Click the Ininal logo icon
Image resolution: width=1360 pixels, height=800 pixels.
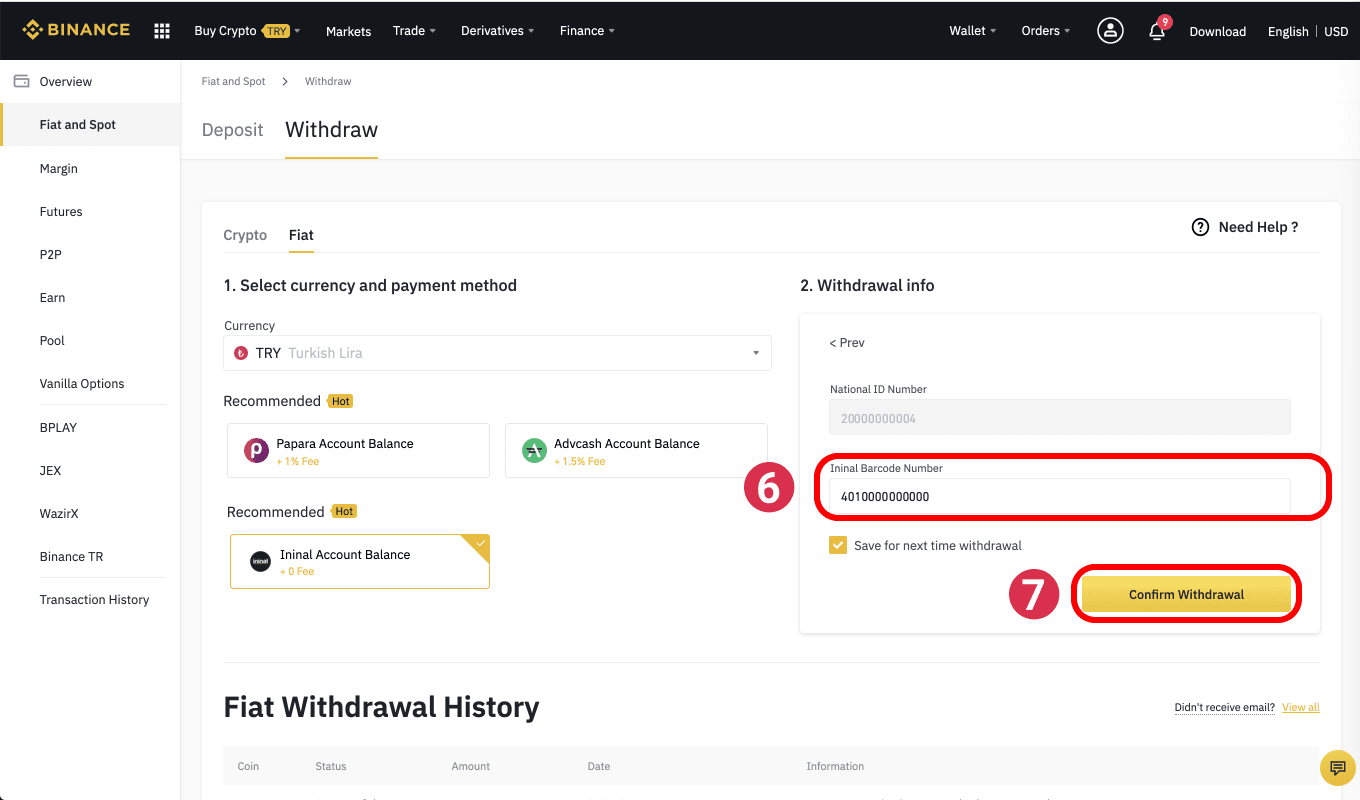[x=260, y=562]
